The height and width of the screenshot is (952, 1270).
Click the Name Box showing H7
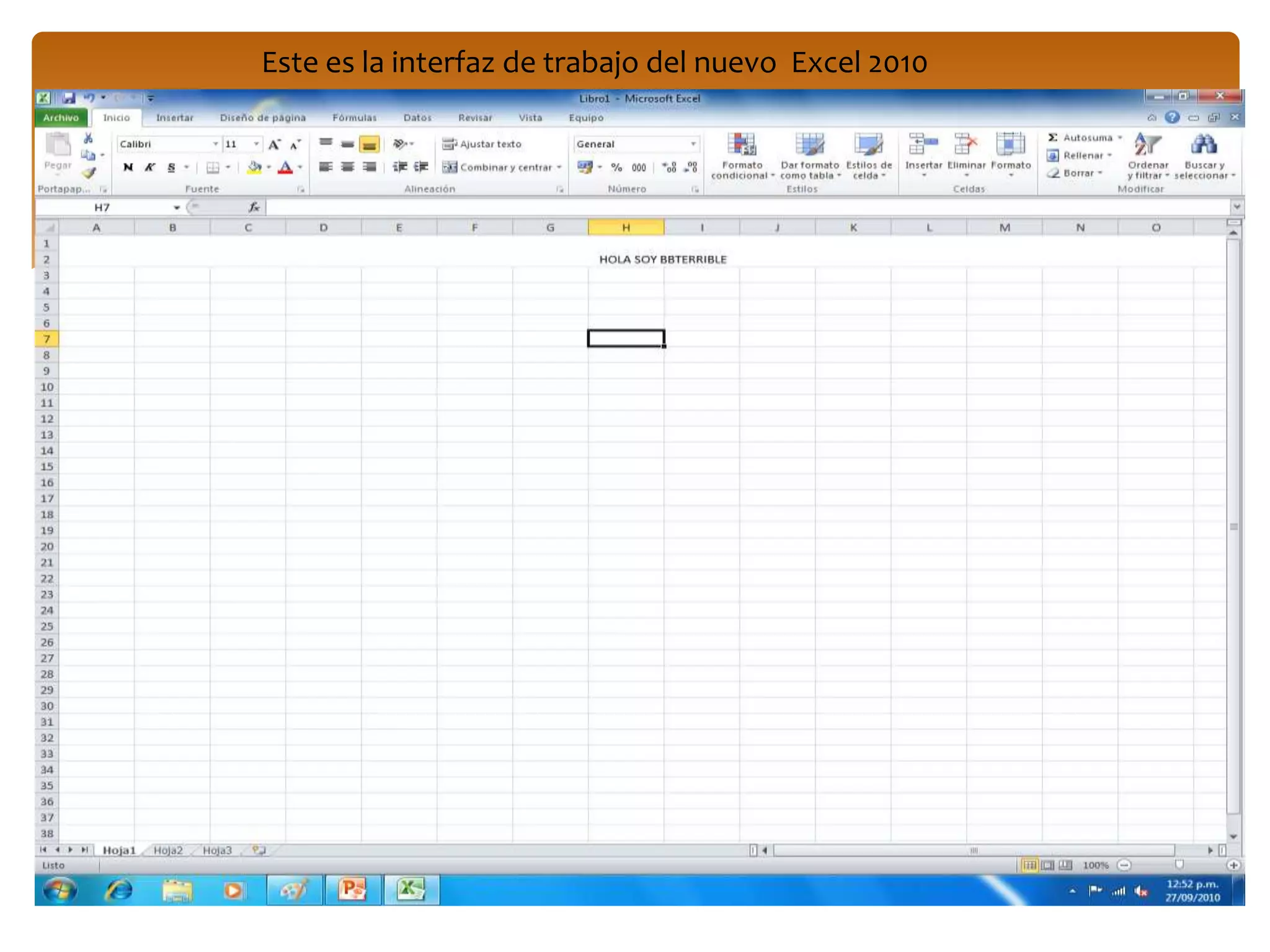[x=102, y=207]
